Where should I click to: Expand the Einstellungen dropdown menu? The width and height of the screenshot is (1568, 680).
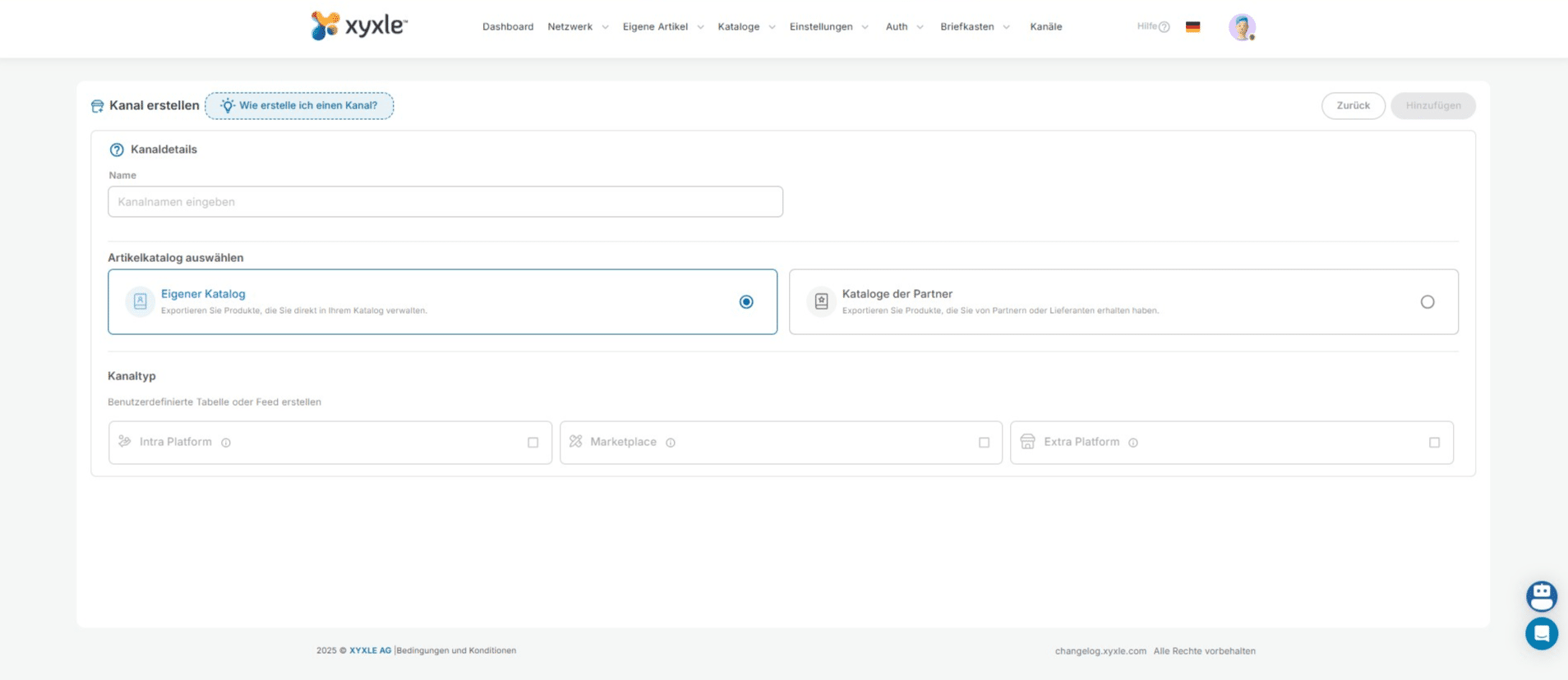pyautogui.click(x=828, y=27)
